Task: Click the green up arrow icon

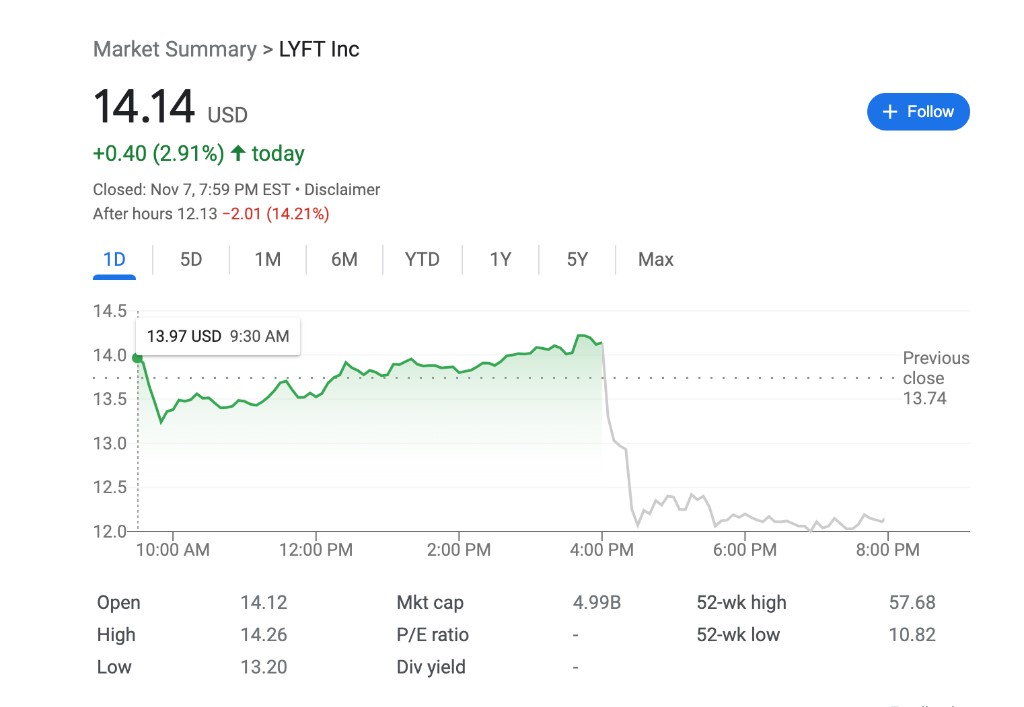Action: click(238, 153)
